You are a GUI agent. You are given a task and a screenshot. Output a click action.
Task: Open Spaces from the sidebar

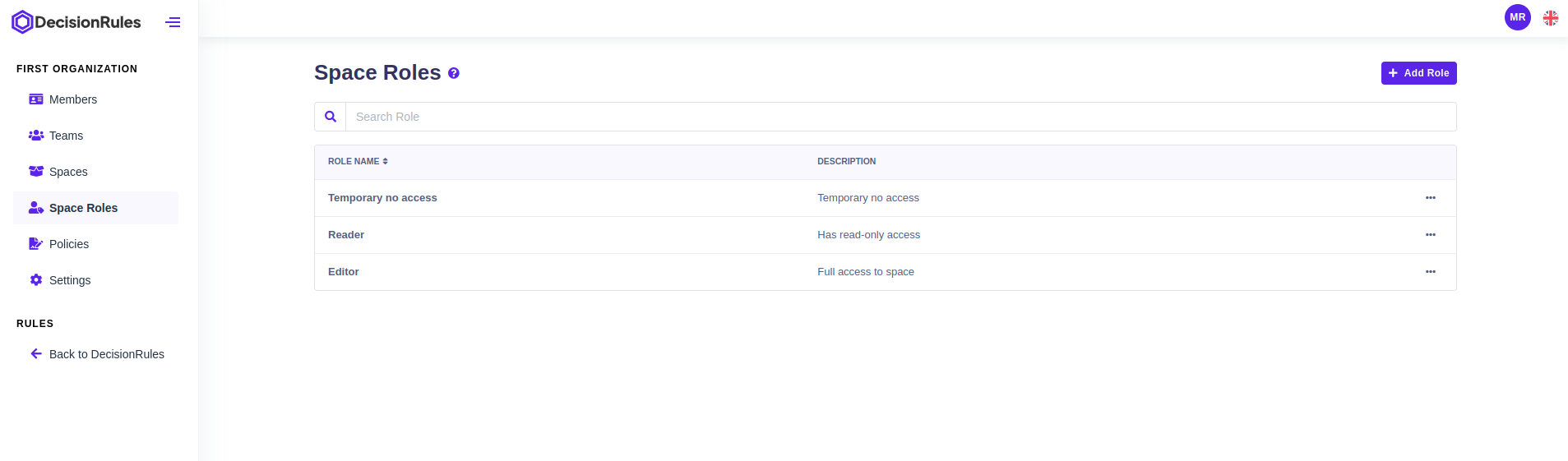point(67,172)
